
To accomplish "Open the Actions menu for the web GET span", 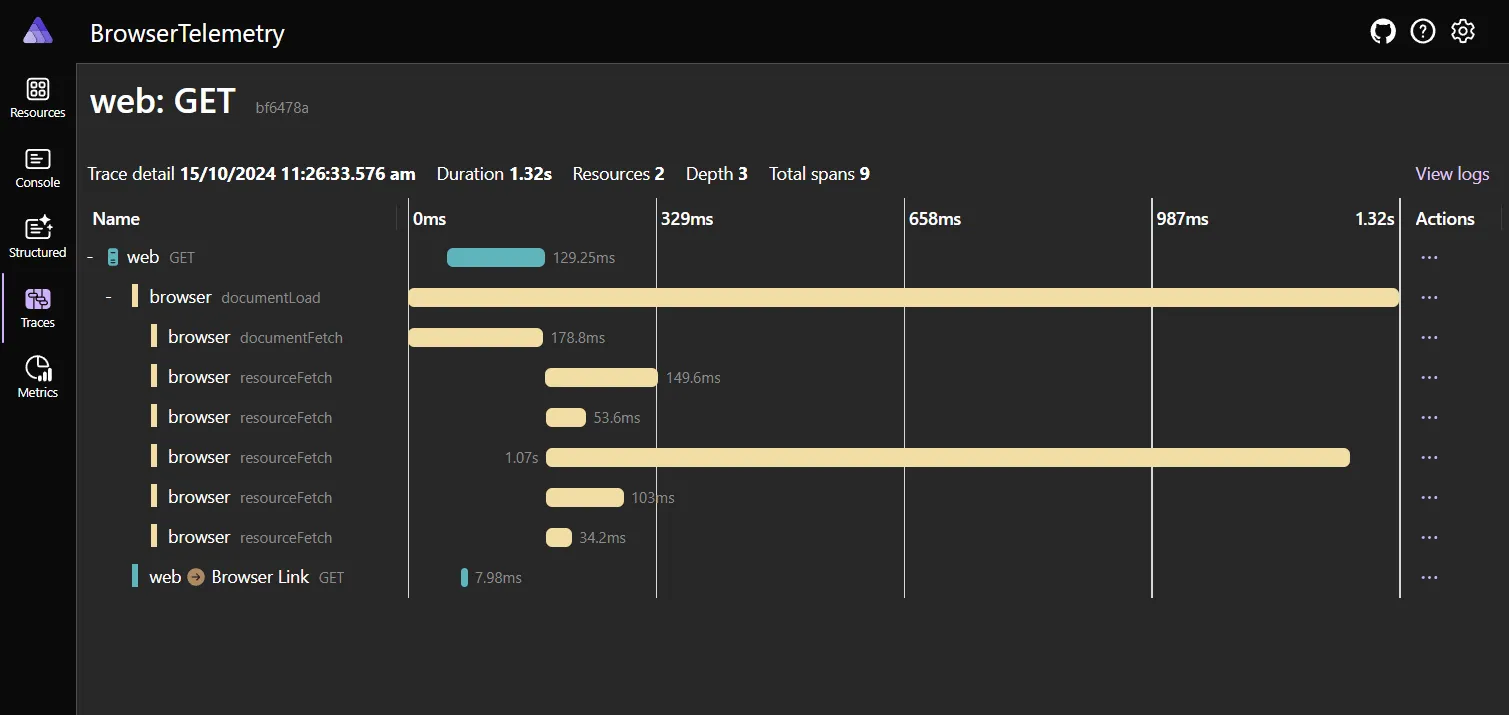I will [1429, 257].
